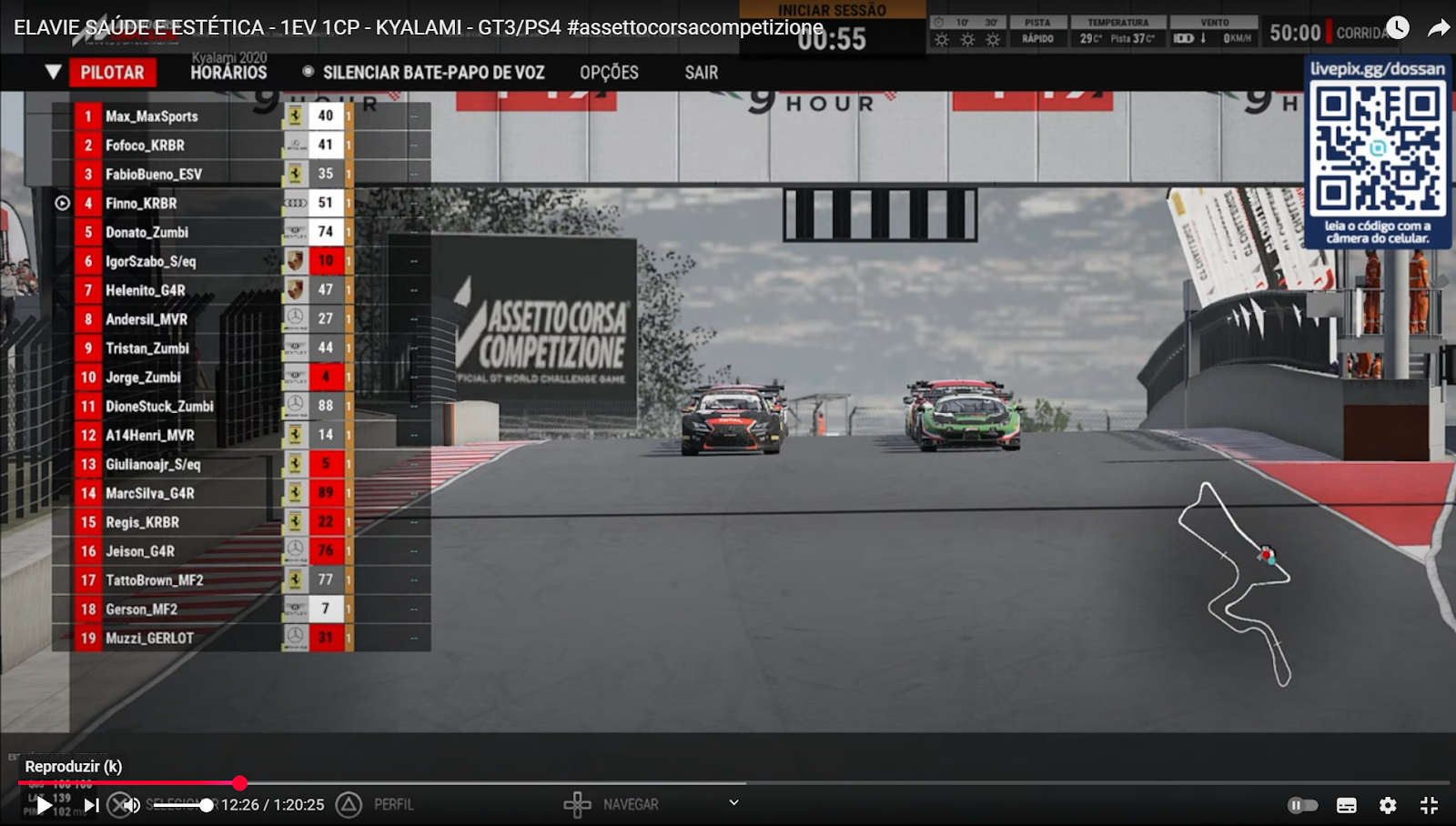The height and width of the screenshot is (826, 1456).
Task: Click position number 19 in standings
Action: [88, 638]
